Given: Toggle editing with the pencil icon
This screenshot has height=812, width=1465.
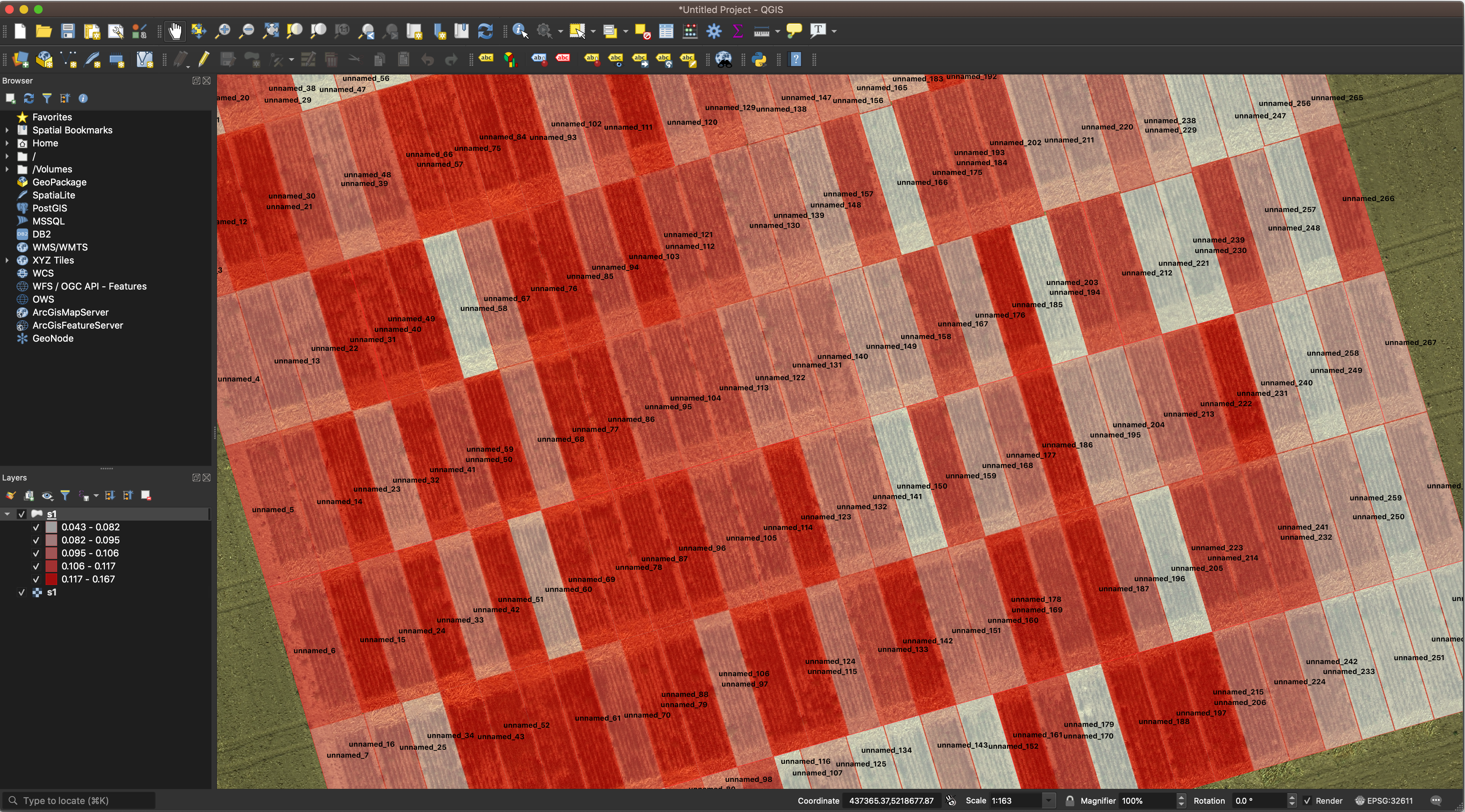Looking at the screenshot, I should (204, 59).
